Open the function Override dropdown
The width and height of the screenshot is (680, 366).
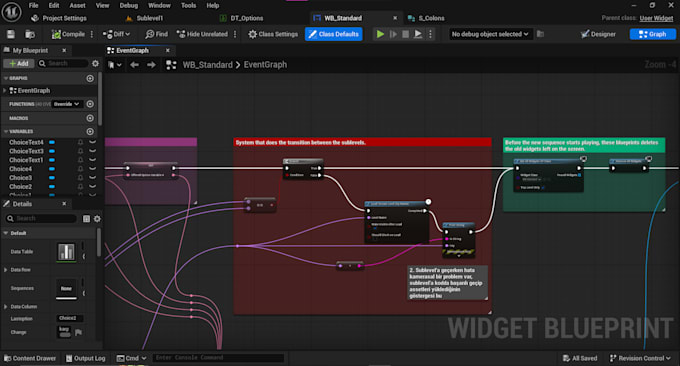66,104
